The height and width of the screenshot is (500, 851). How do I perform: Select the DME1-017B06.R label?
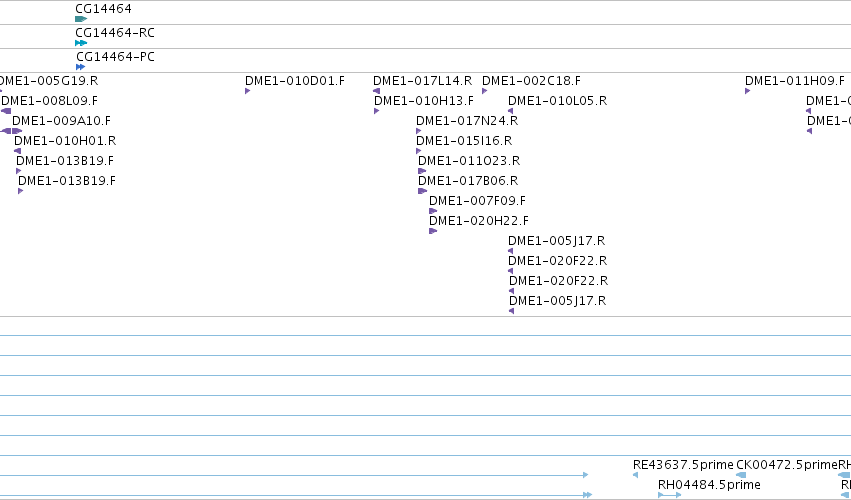(468, 181)
